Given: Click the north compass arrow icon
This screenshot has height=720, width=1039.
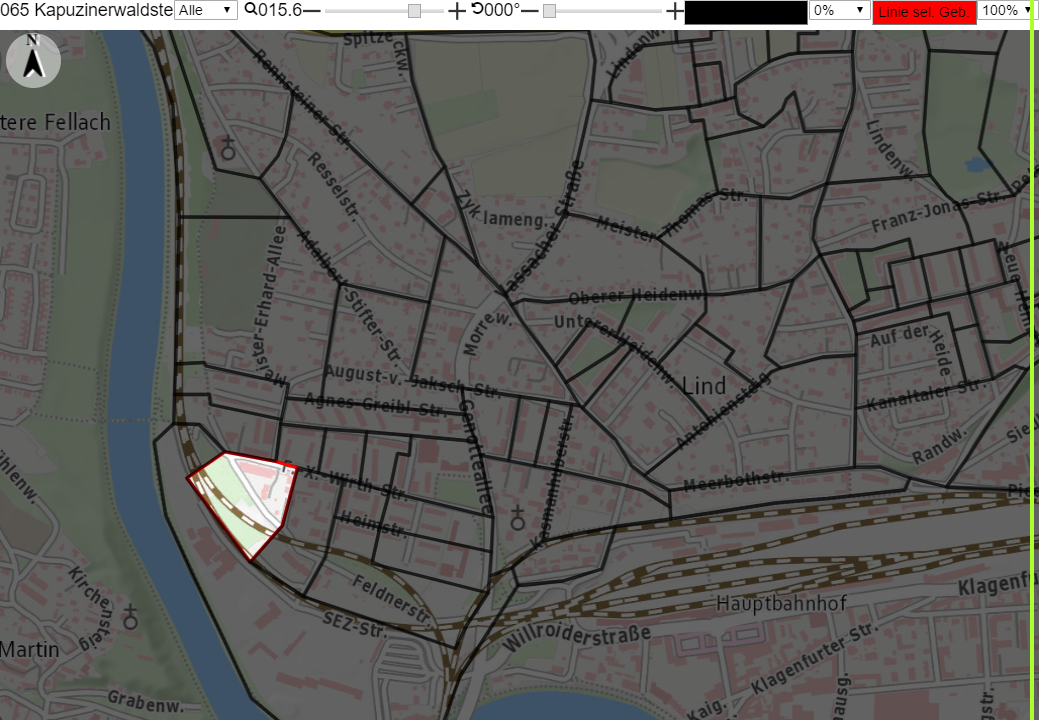Looking at the screenshot, I should tap(33, 60).
